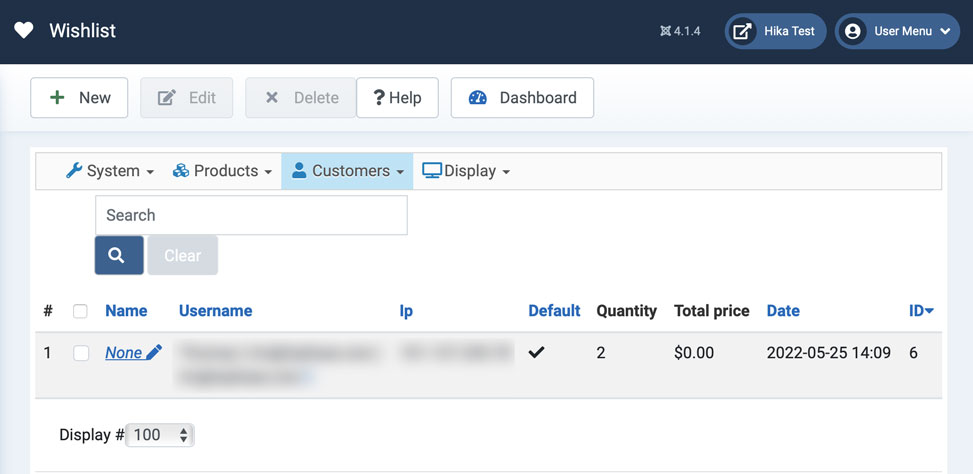Open the None wishlist link
Screen dimensions: 973x474
click(123, 352)
